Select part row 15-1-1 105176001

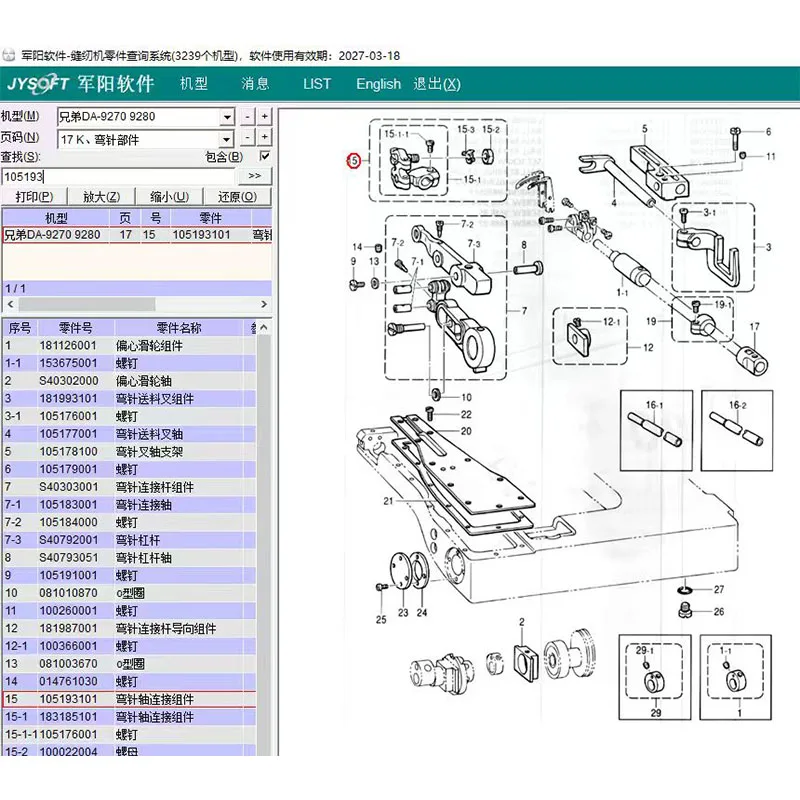coord(129,735)
